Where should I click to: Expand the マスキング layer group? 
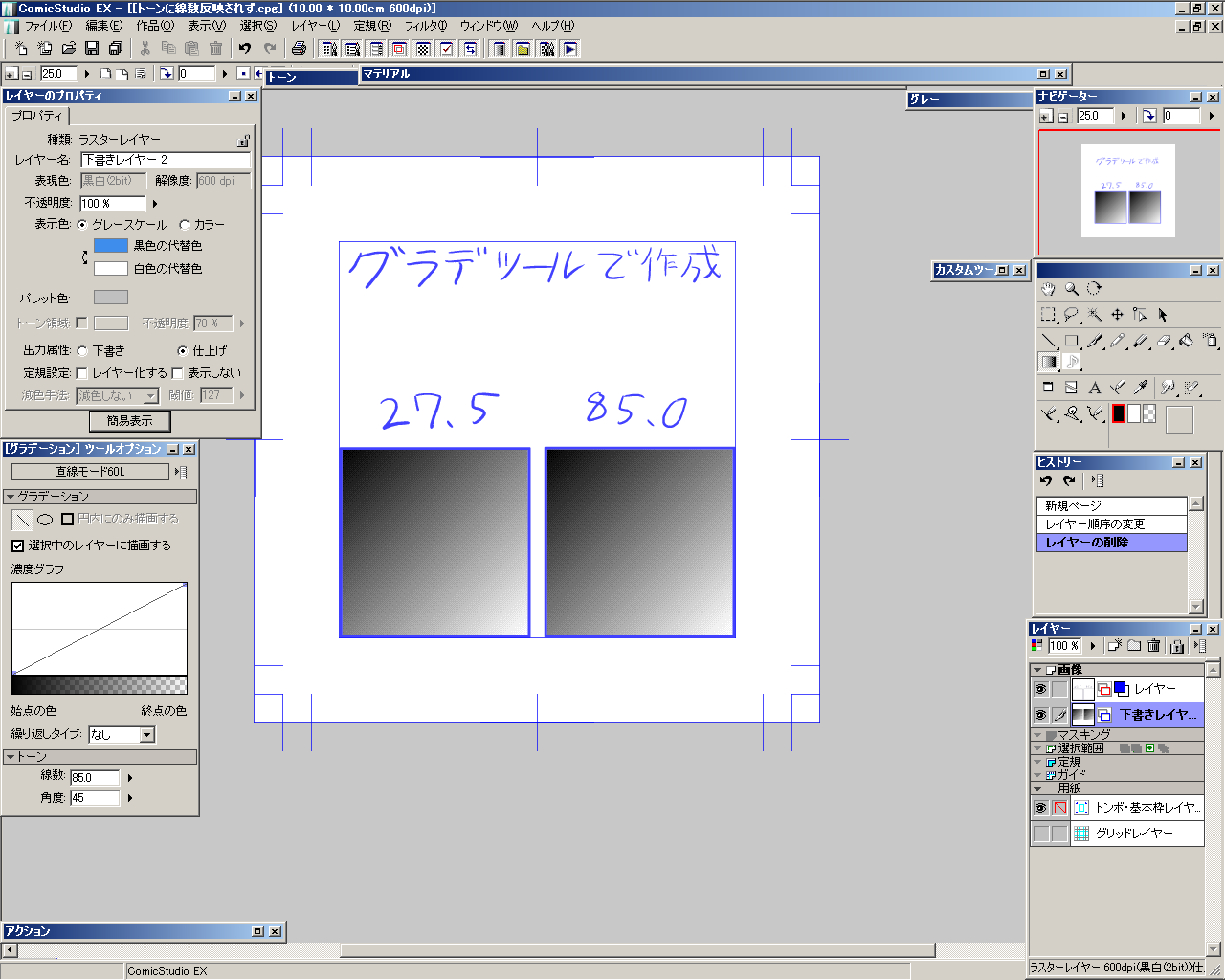click(1037, 735)
